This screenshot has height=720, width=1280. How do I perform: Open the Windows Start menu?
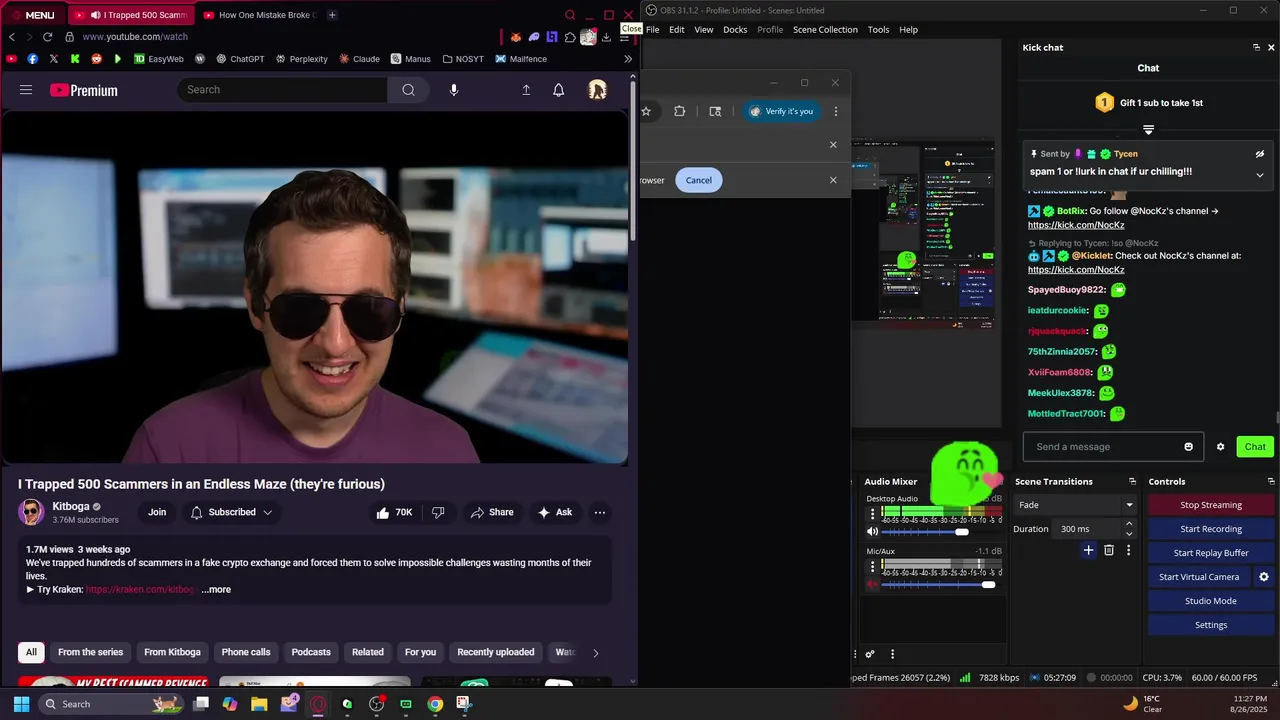pos(21,704)
